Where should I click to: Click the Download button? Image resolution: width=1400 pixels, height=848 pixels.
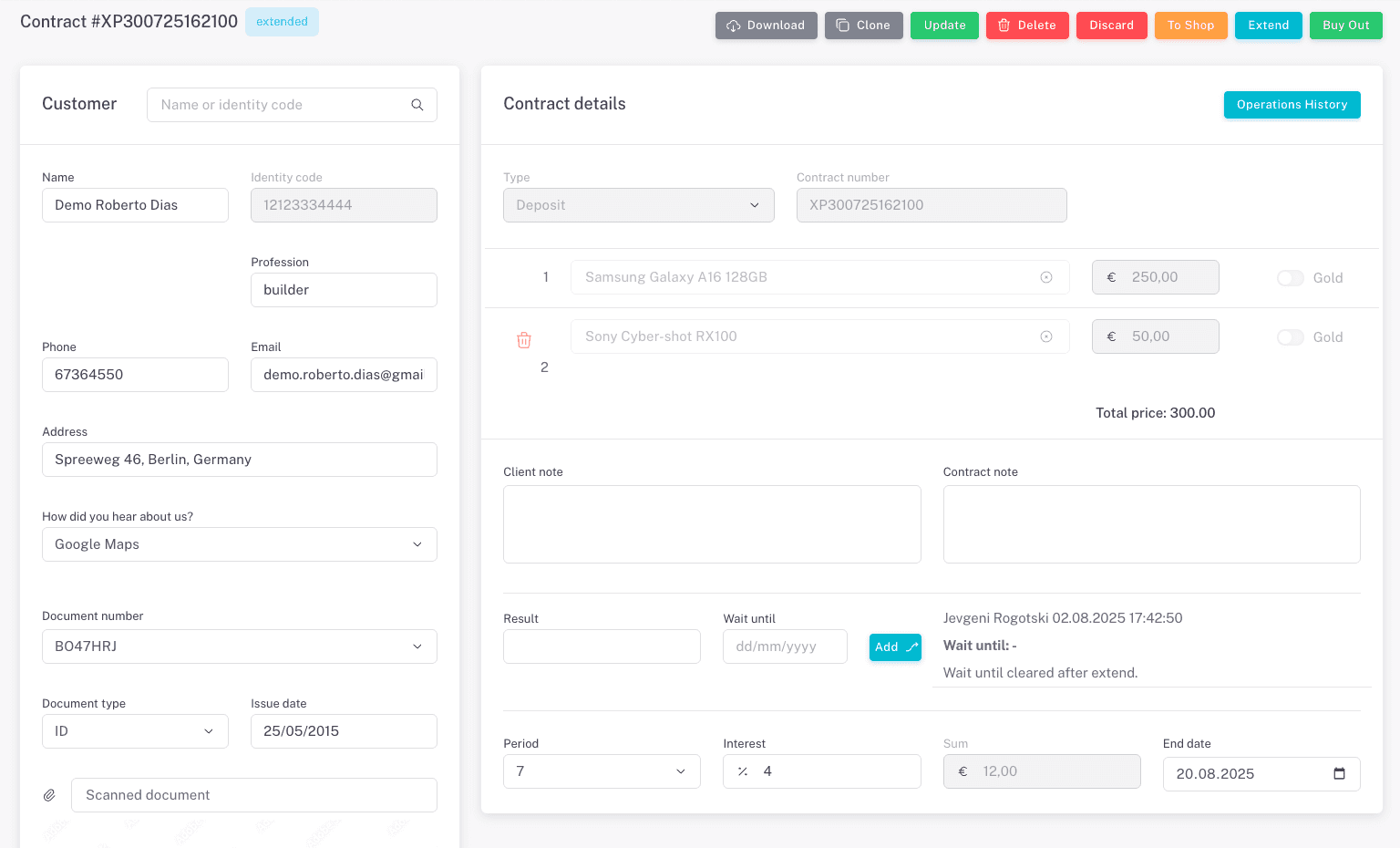767,26
